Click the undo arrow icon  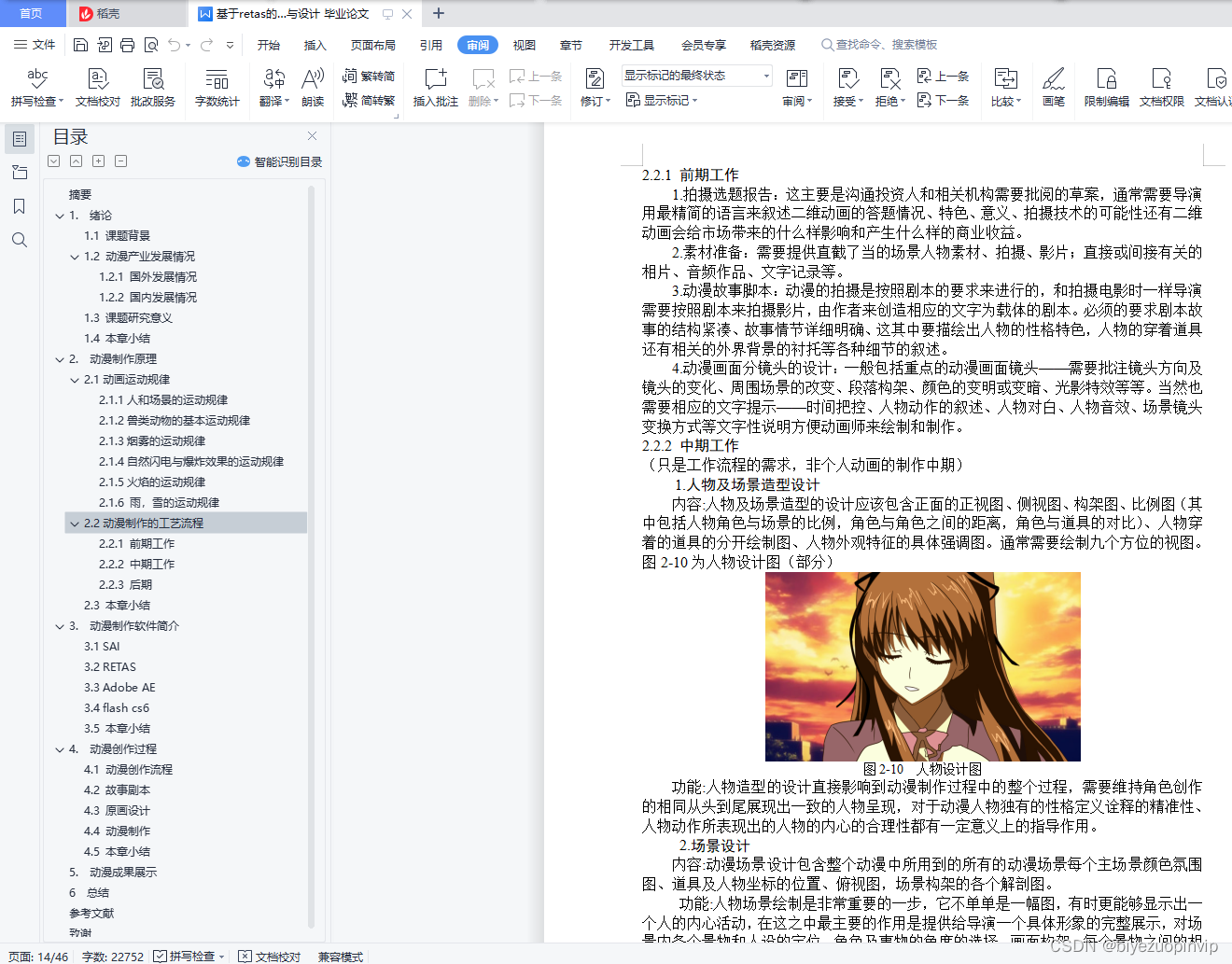click(x=175, y=45)
